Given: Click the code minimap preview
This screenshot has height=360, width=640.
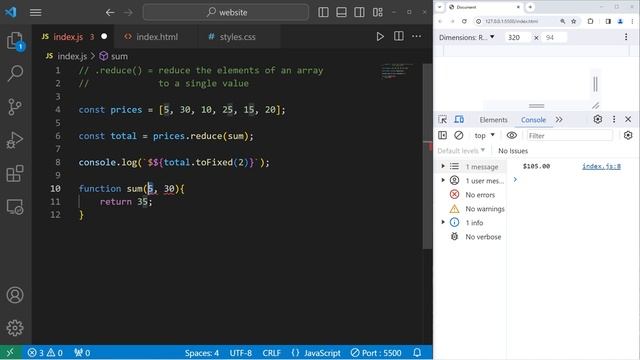Looking at the screenshot, I should point(396,71).
